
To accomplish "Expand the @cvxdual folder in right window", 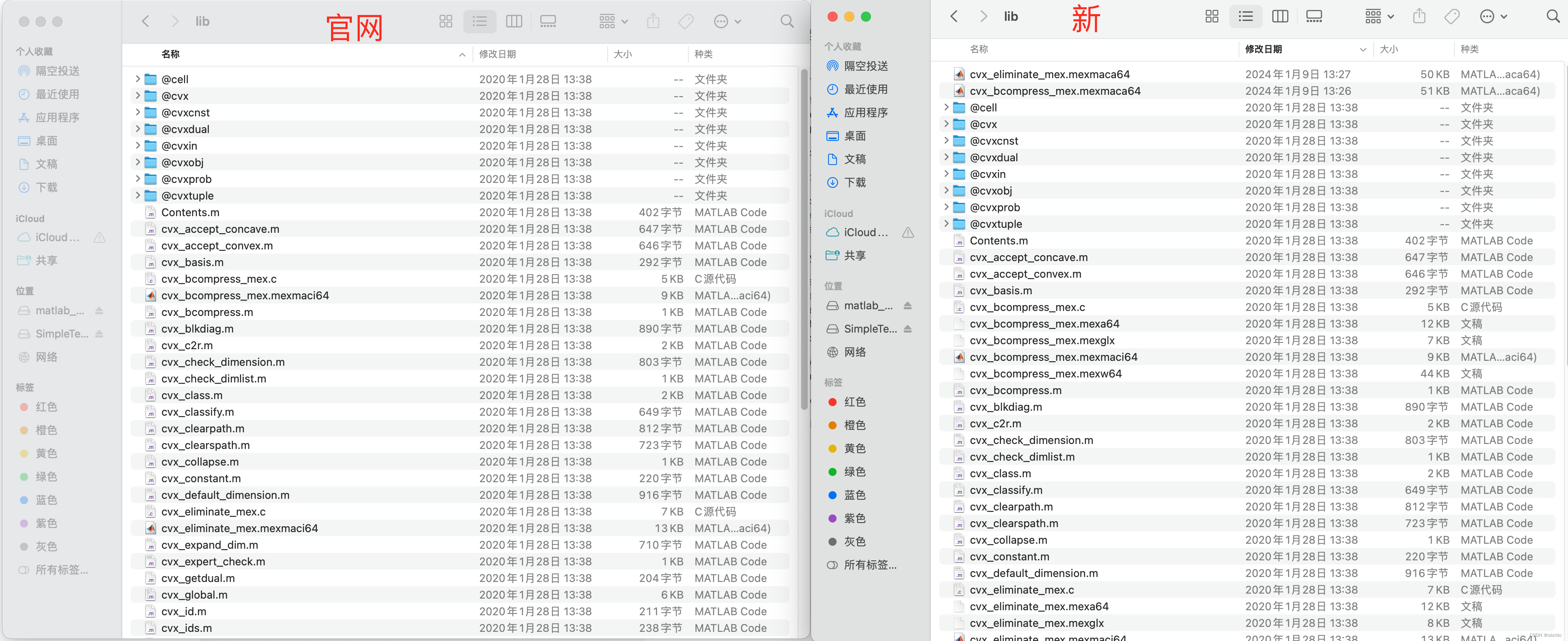I will click(946, 157).
